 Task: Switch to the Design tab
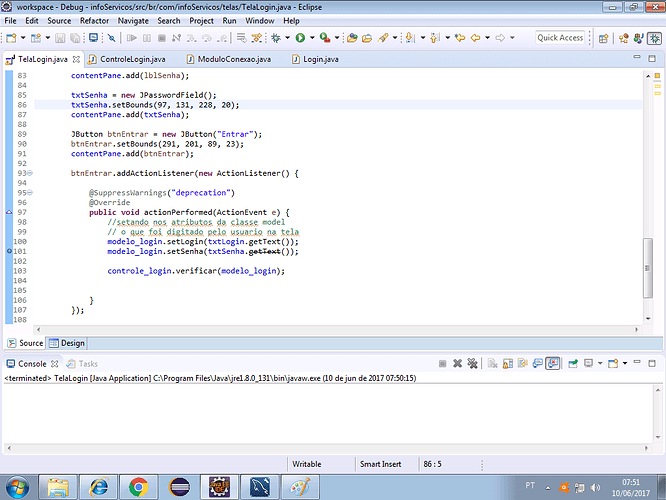tap(67, 343)
